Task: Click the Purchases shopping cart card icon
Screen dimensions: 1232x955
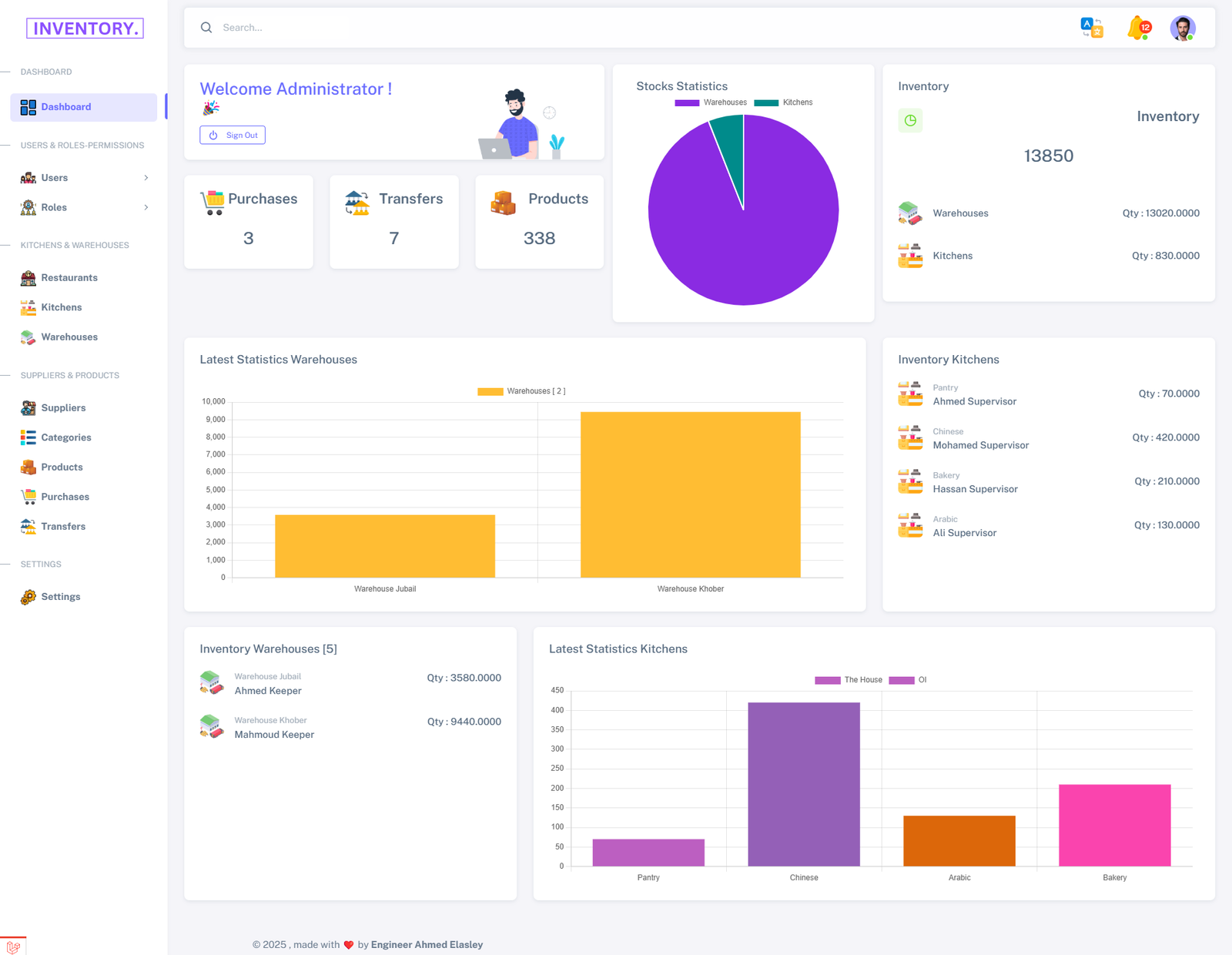Action: tap(212, 202)
